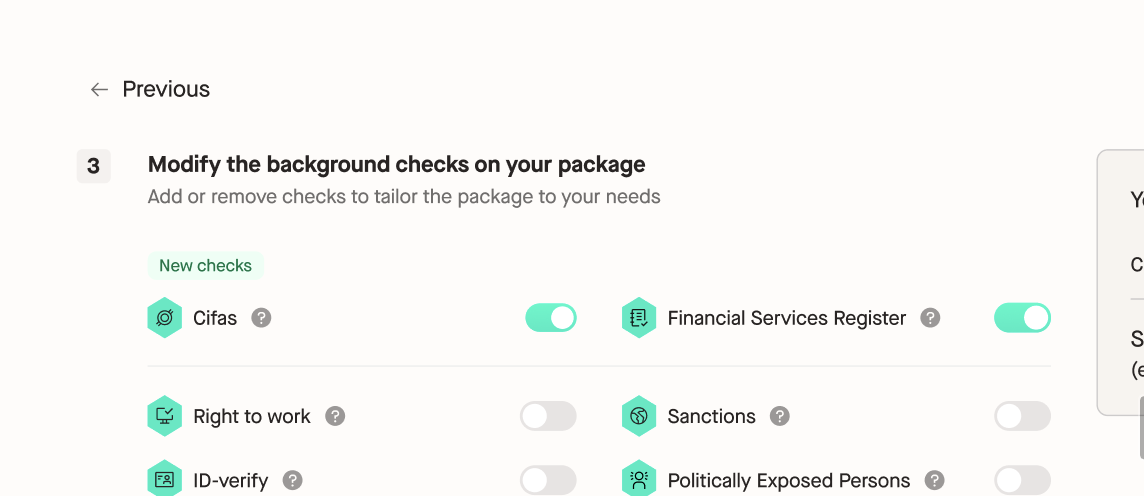Open the ID-verify help question mark
Image resolution: width=1144 pixels, height=496 pixels.
tap(293, 481)
